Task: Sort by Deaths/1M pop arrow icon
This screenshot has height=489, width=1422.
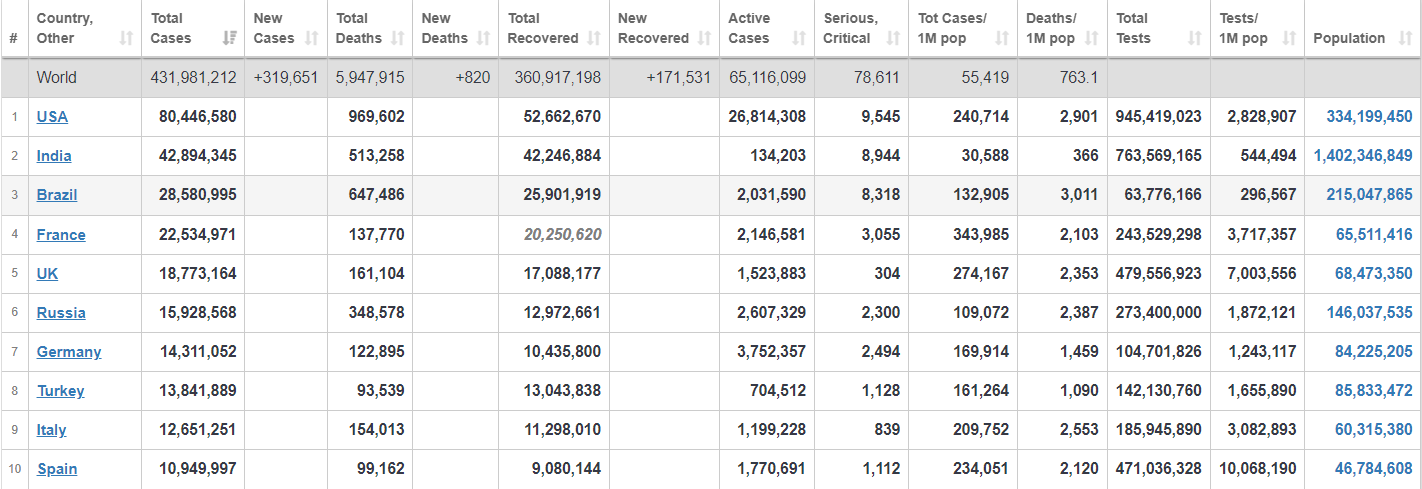Action: click(x=1091, y=38)
